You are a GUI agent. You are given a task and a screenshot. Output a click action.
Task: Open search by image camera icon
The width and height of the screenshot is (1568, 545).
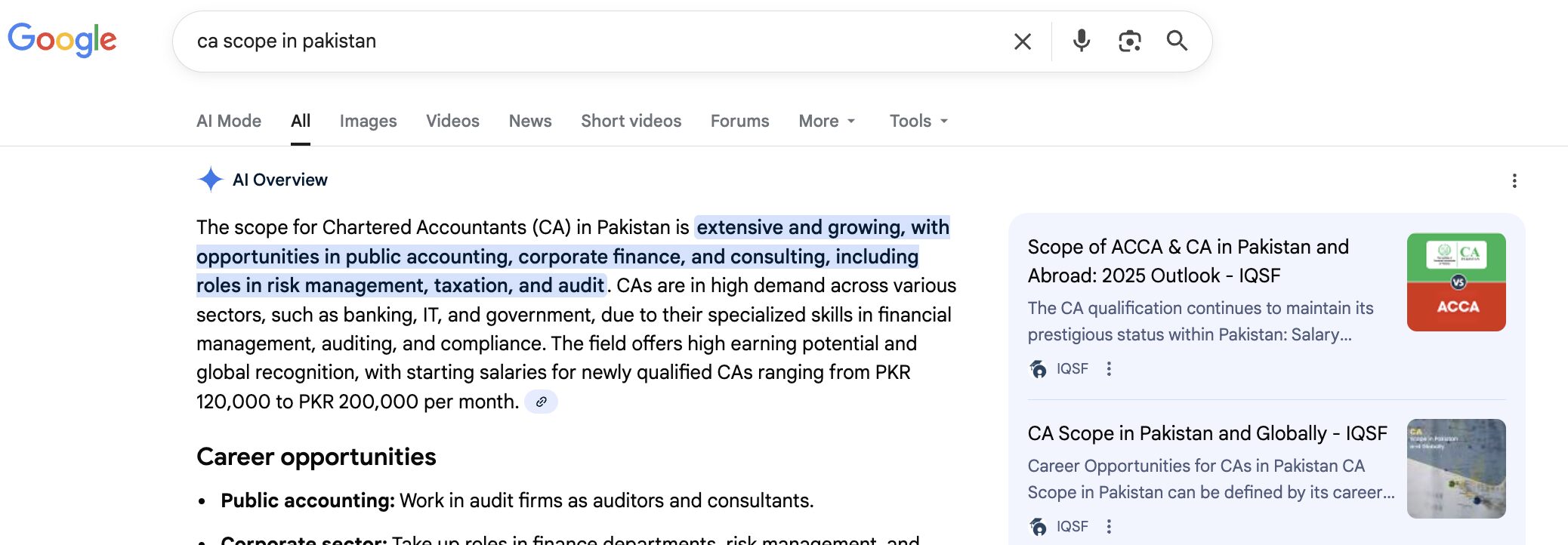pyautogui.click(x=1129, y=41)
